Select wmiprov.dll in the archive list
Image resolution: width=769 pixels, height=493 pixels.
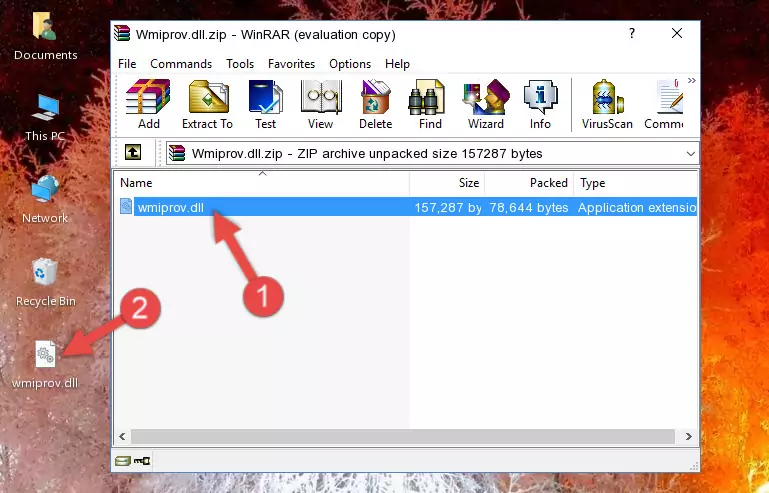click(406, 207)
